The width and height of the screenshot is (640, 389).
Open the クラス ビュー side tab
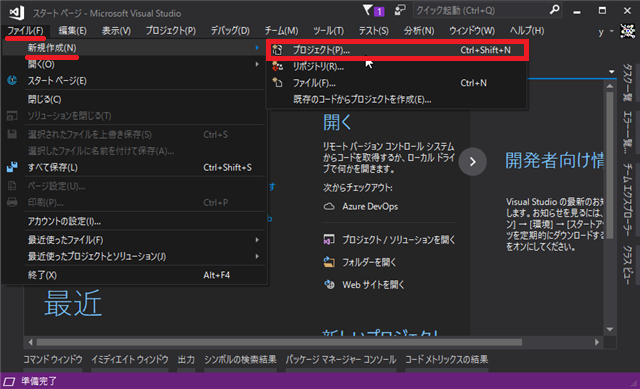627,265
